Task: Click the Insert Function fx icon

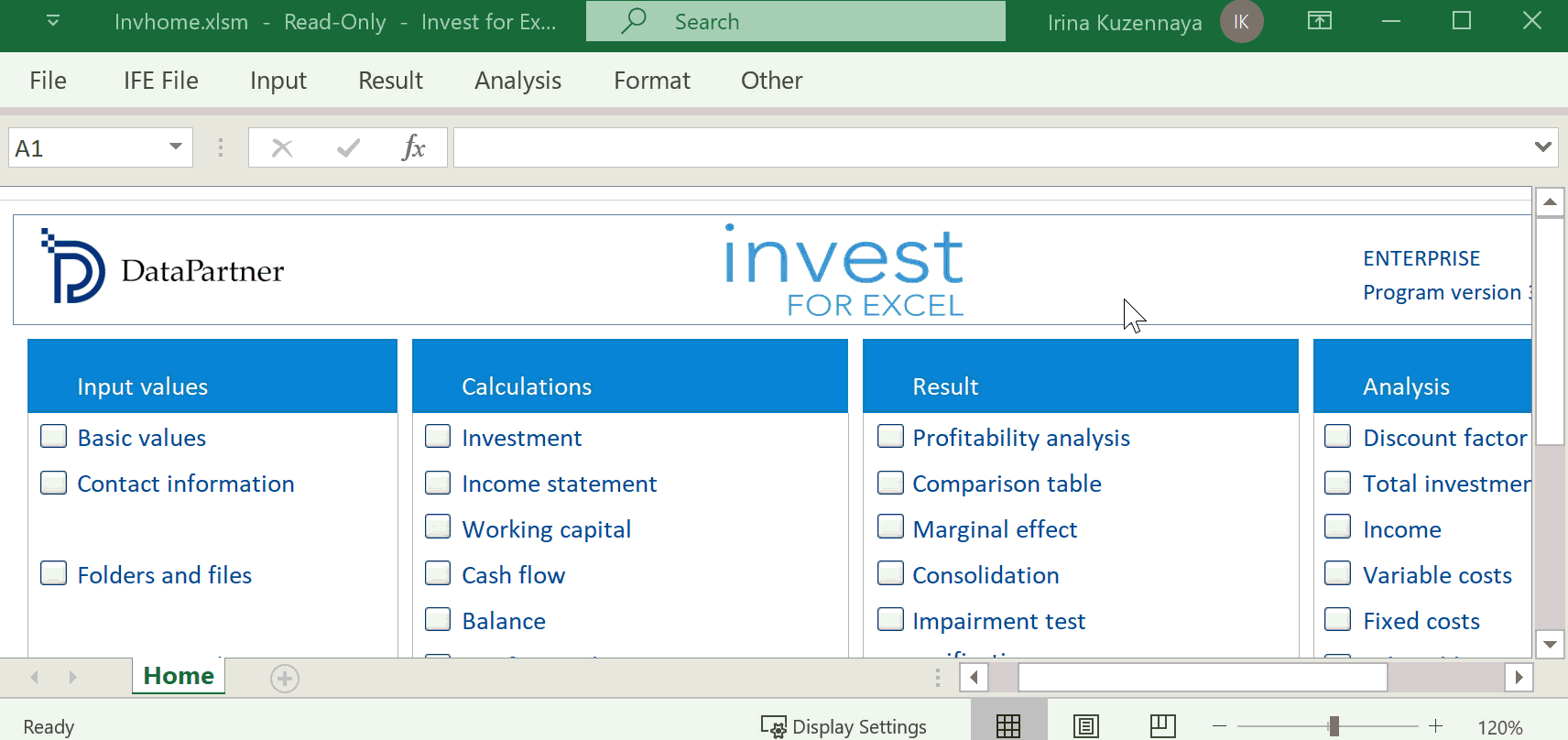Action: (414, 147)
